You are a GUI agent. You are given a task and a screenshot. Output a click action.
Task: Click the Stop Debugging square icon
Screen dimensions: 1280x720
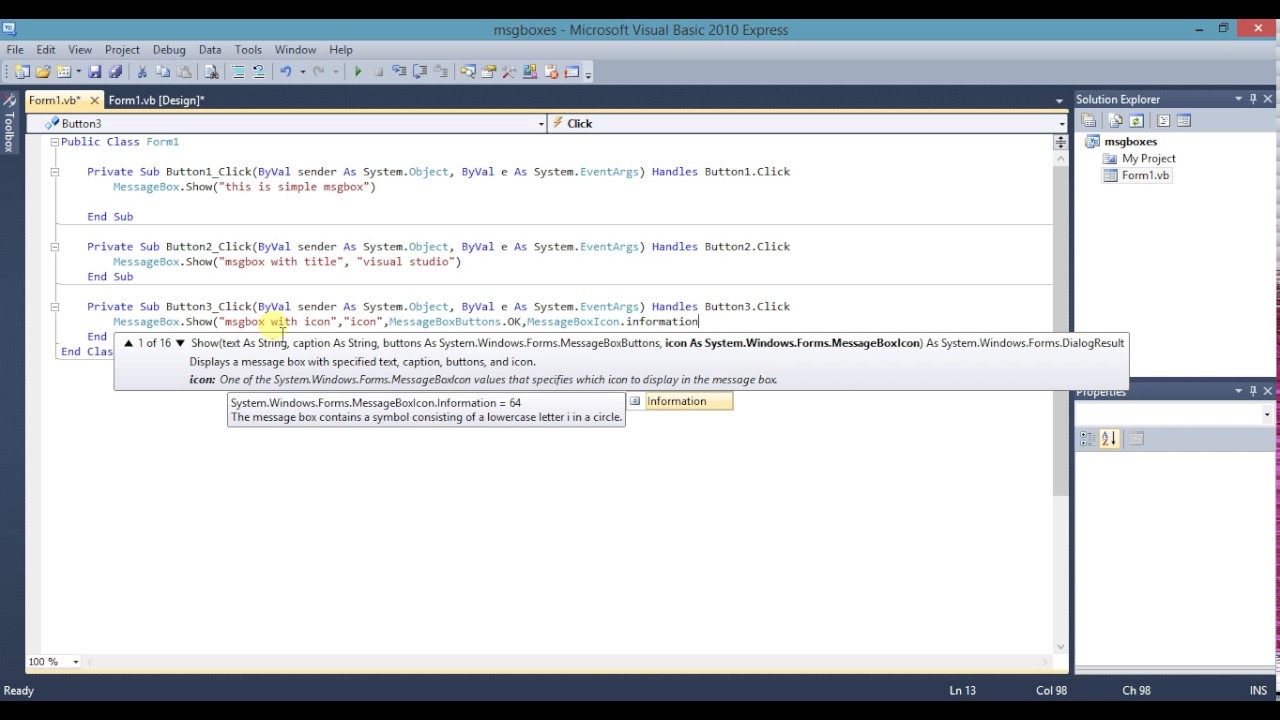pyautogui.click(x=378, y=72)
